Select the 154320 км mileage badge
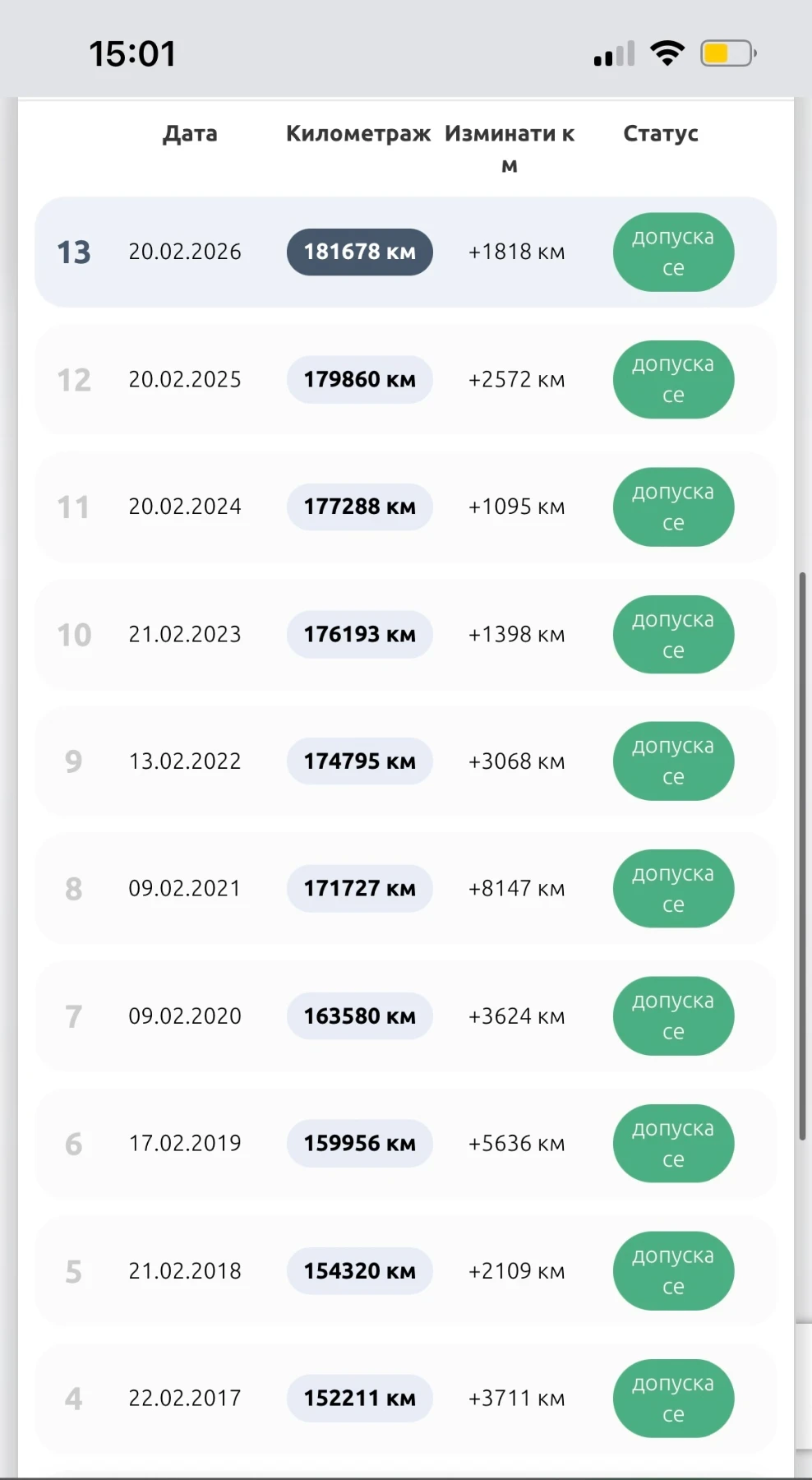 coord(360,1271)
